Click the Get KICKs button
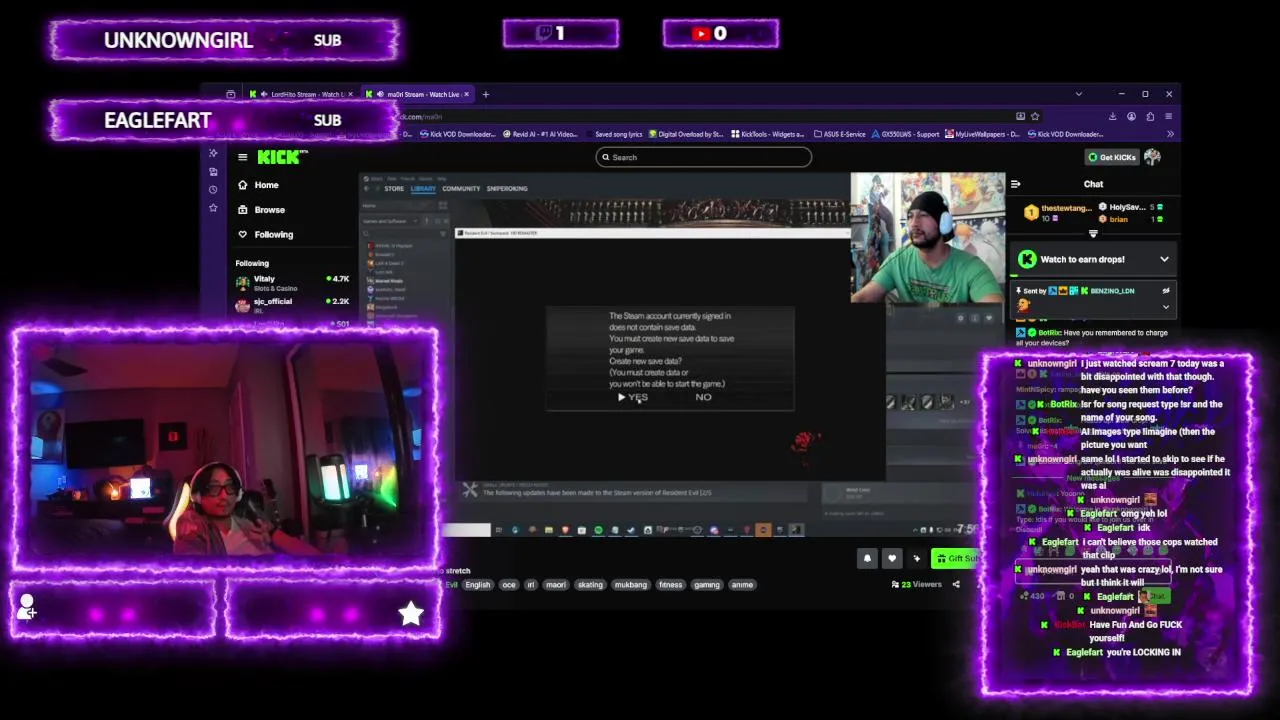 point(1112,157)
